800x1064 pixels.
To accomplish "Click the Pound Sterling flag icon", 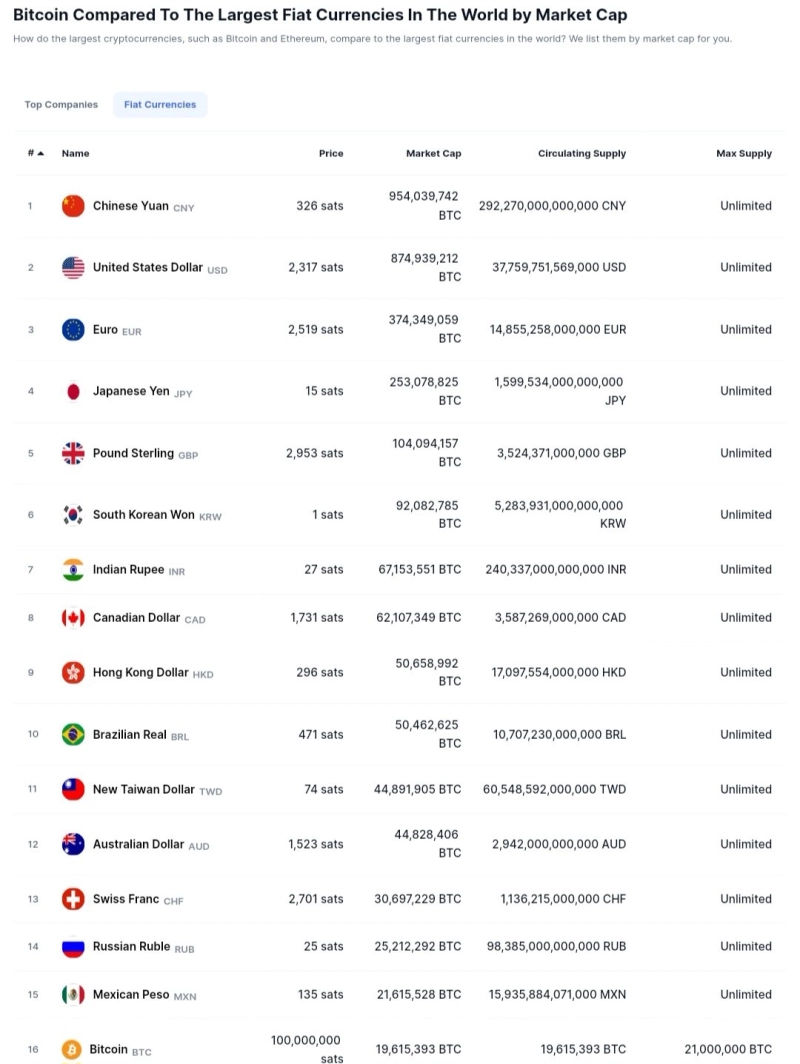I will click(73, 453).
